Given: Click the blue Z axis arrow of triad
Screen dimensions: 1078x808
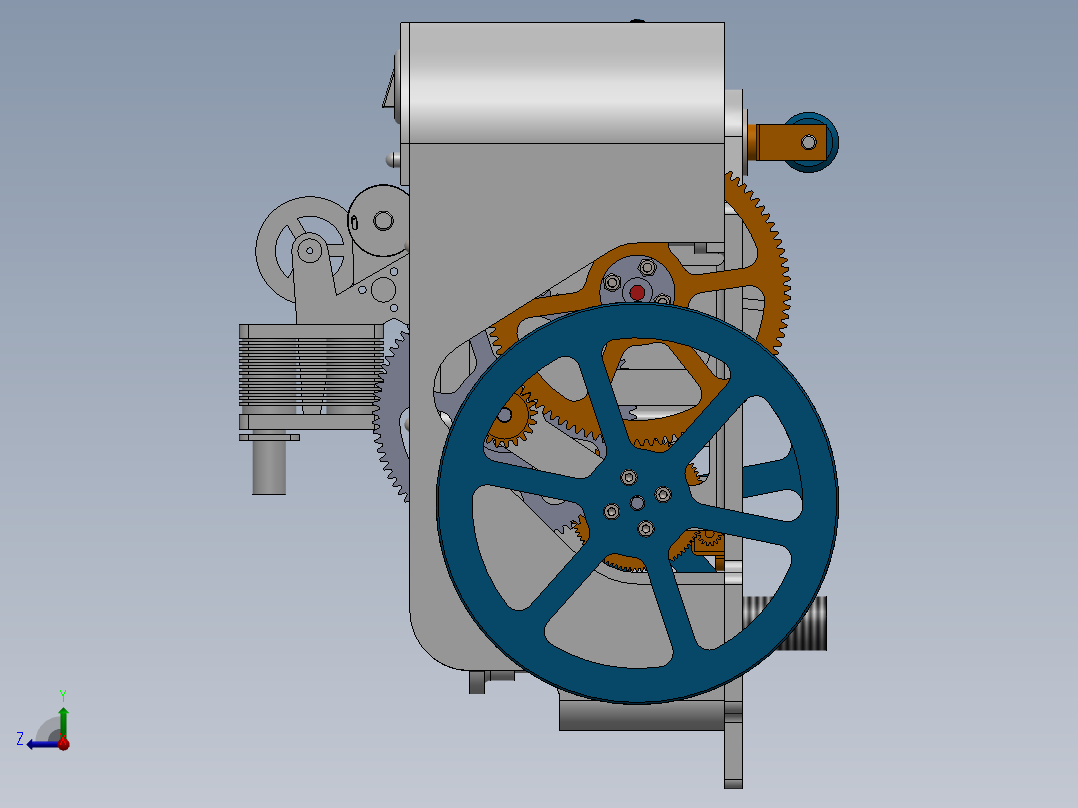Looking at the screenshot, I should (x=41, y=744).
